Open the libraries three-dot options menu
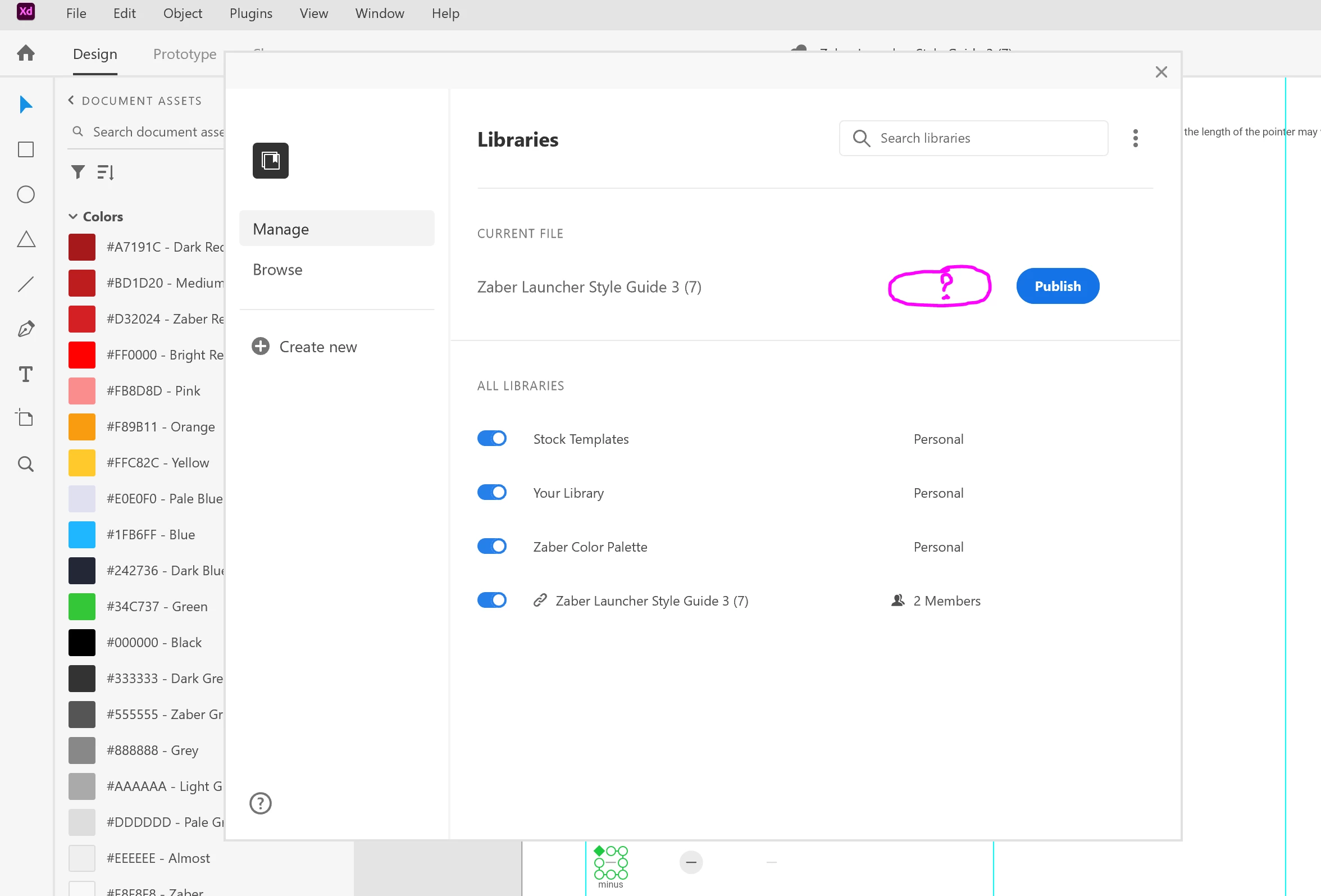 click(x=1135, y=138)
